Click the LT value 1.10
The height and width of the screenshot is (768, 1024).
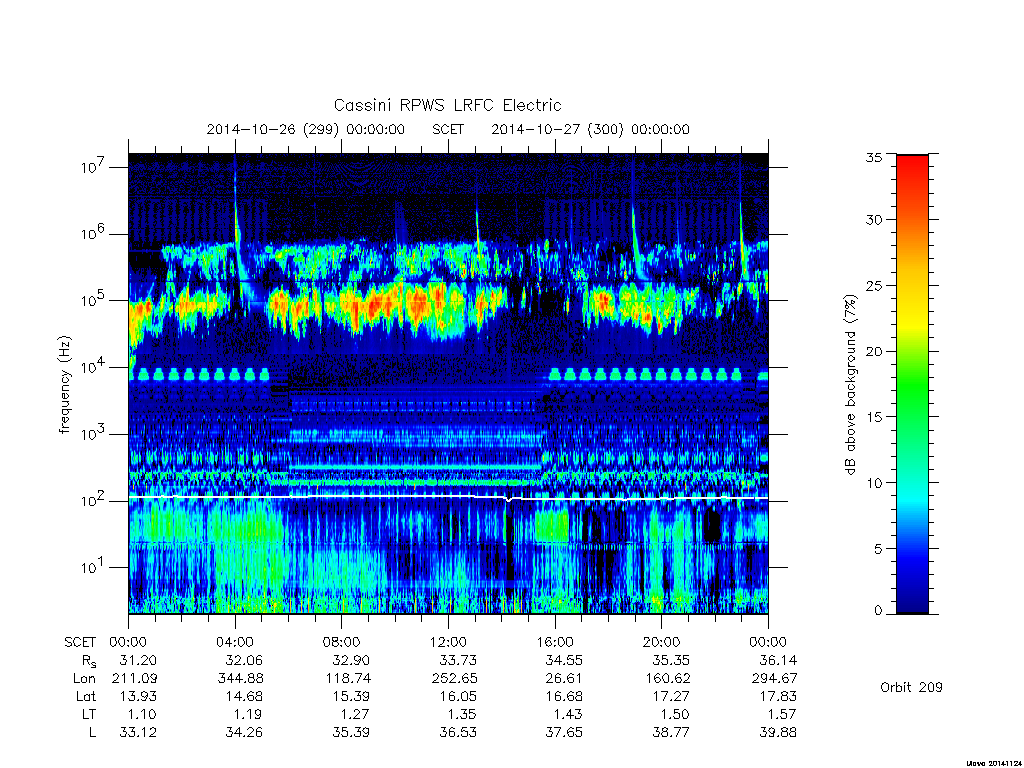coord(142,714)
